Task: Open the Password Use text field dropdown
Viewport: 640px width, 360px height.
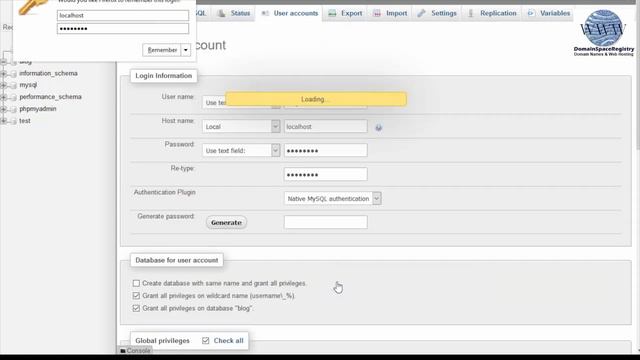Action: click(241, 150)
